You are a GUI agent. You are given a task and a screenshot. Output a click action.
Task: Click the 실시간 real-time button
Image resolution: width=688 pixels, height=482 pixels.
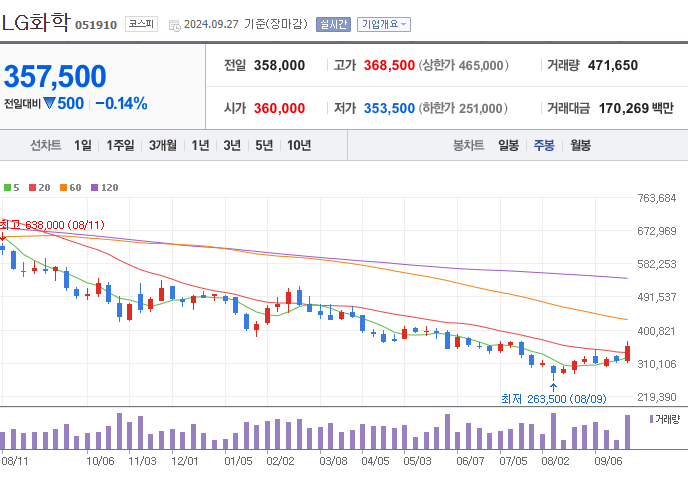pos(333,24)
